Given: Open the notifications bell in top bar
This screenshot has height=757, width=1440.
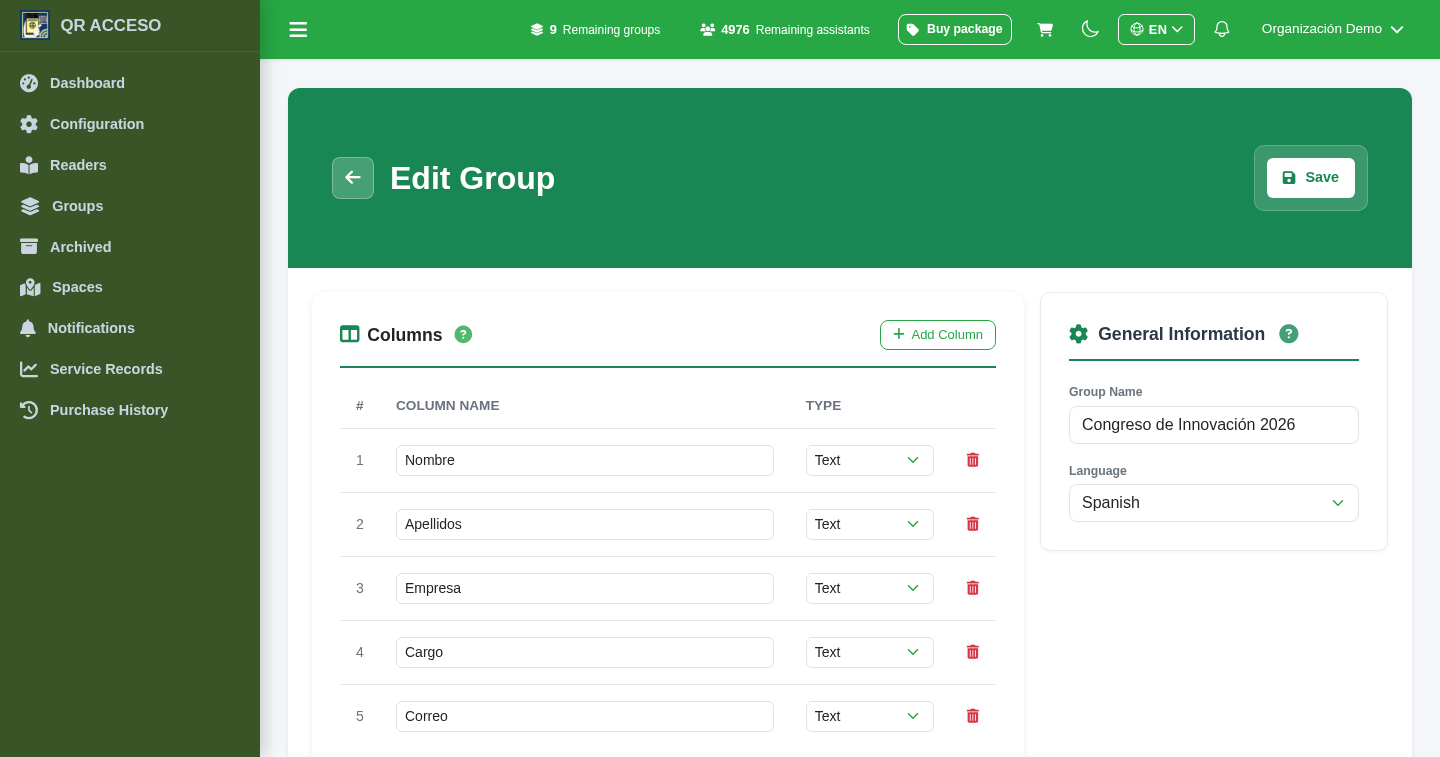Looking at the screenshot, I should (1221, 29).
